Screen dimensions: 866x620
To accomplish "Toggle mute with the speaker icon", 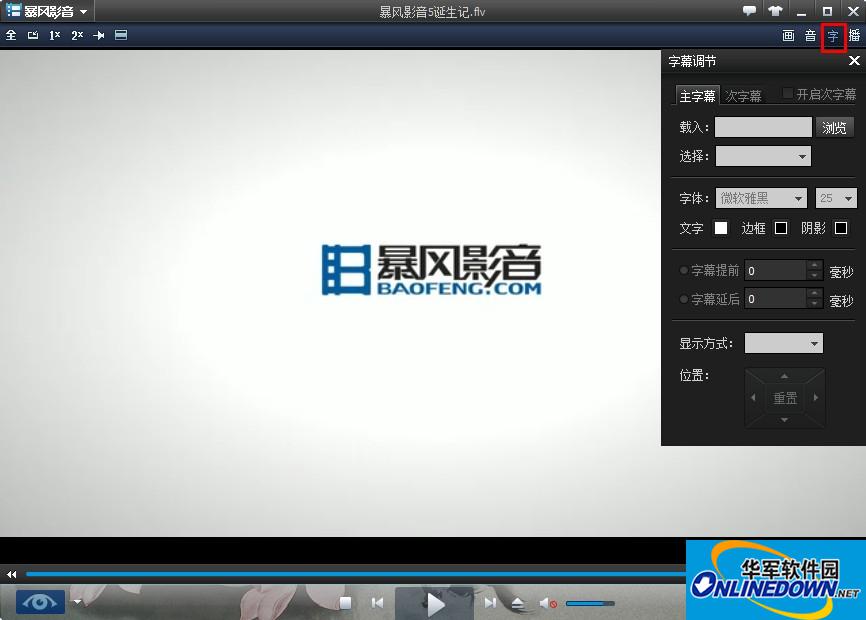I will pos(548,603).
